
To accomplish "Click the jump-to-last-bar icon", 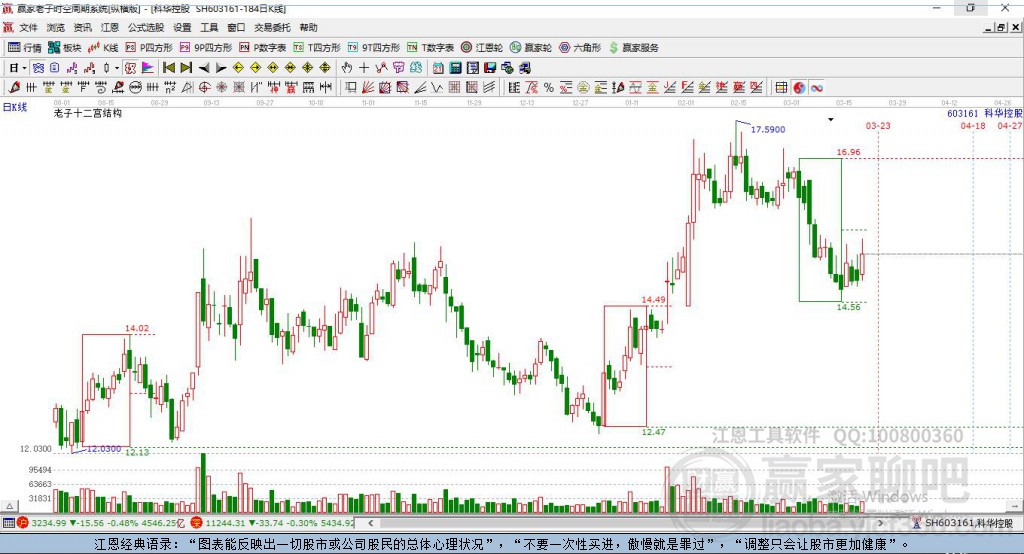I will coord(186,68).
